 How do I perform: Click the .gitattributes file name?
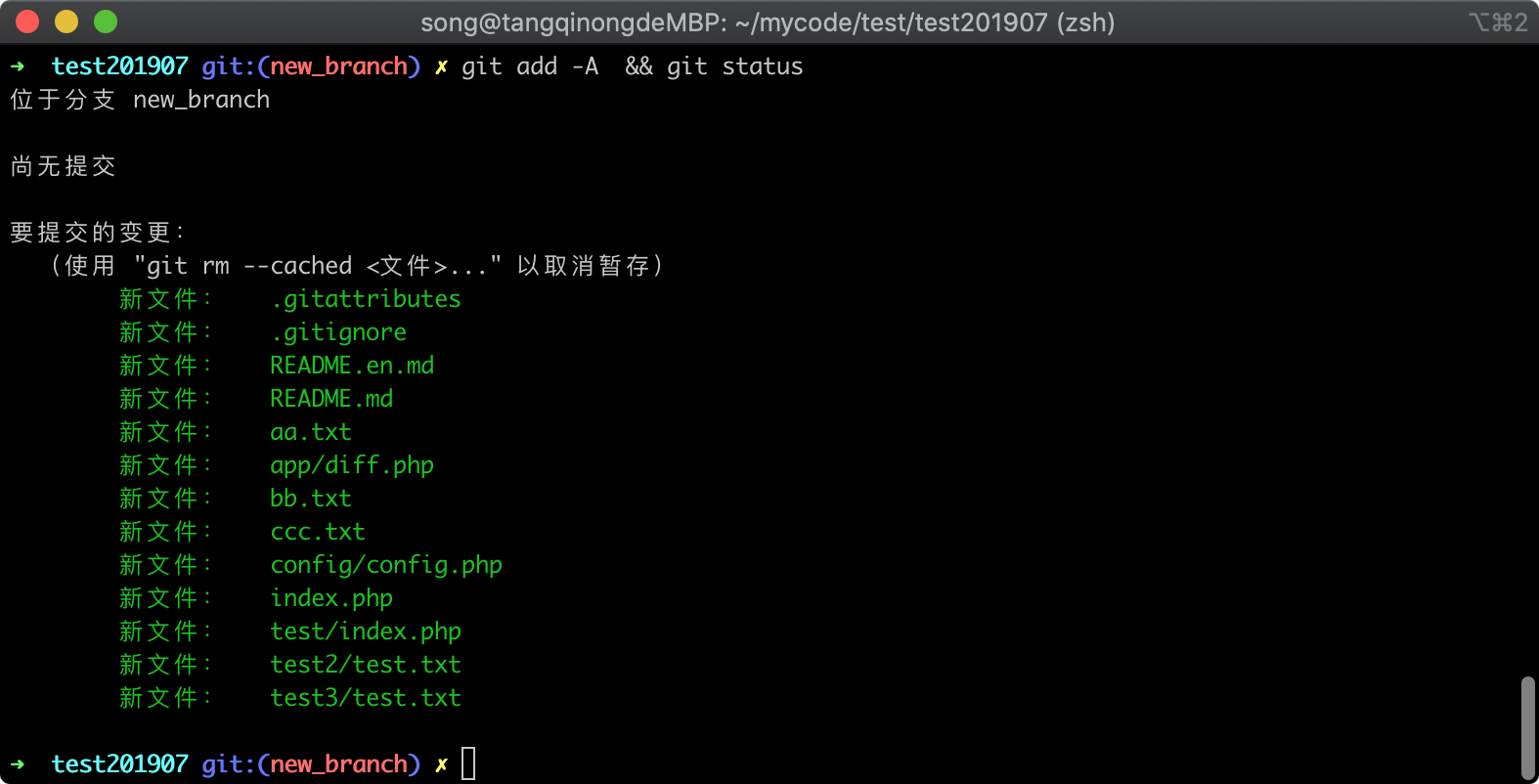tap(366, 299)
